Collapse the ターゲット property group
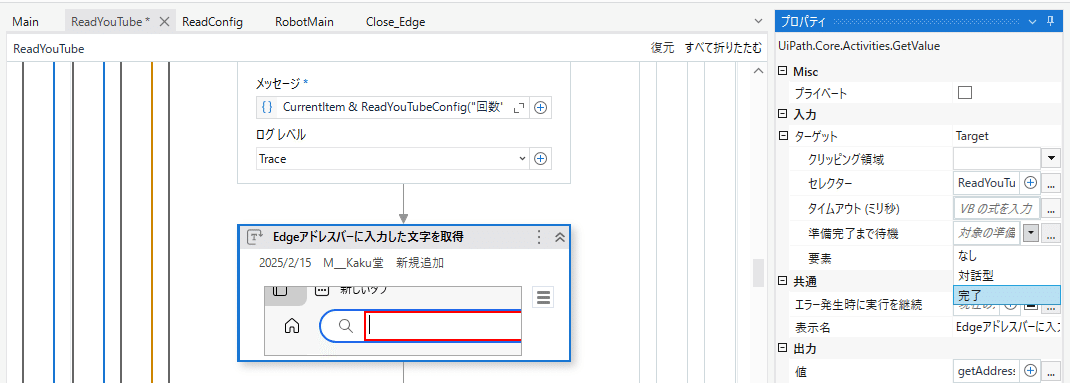This screenshot has width=1070, height=383. coord(783,136)
